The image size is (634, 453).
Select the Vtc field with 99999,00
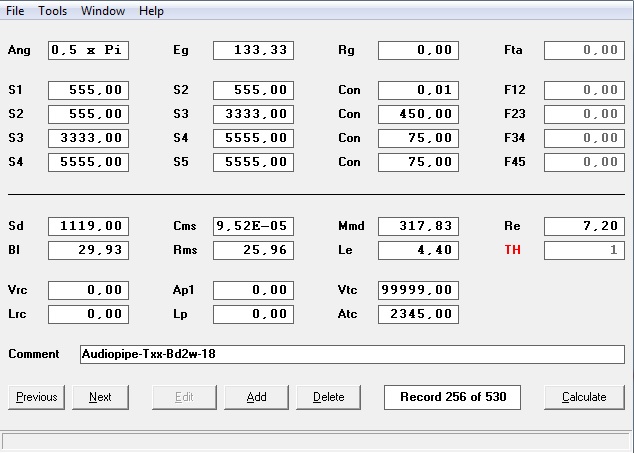pos(418,290)
